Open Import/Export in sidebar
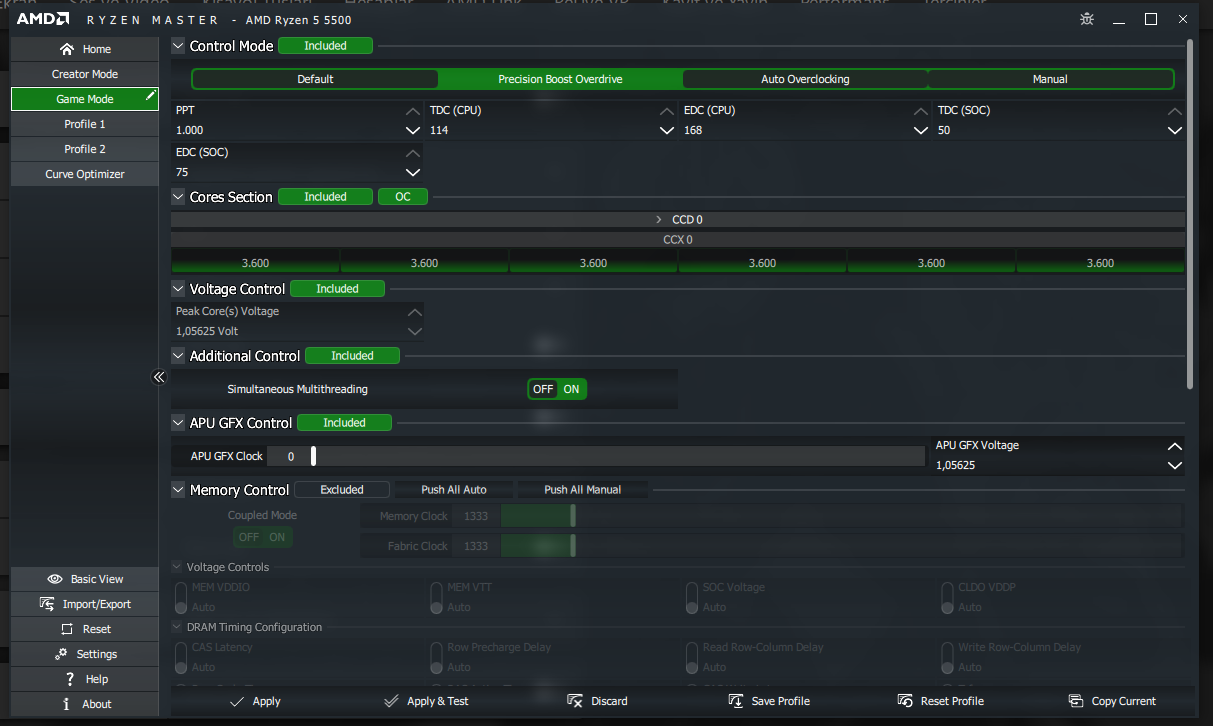 point(85,604)
